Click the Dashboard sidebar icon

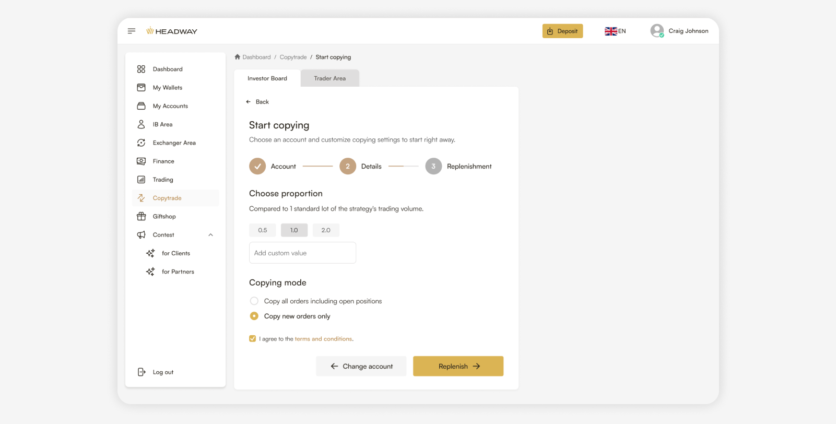coord(141,69)
